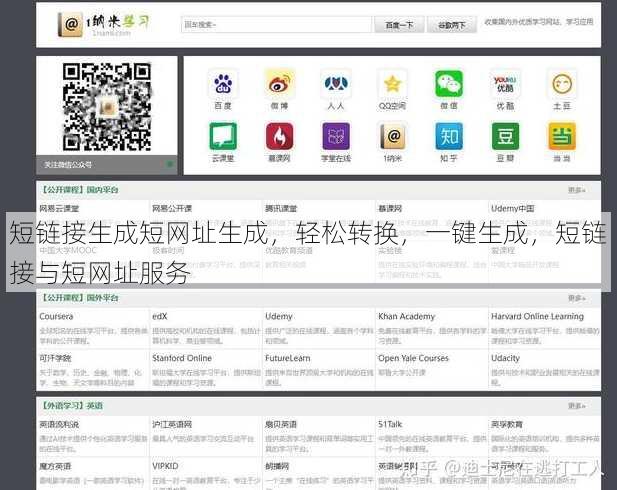Select the 【外语学习】英语 section header

72,406
